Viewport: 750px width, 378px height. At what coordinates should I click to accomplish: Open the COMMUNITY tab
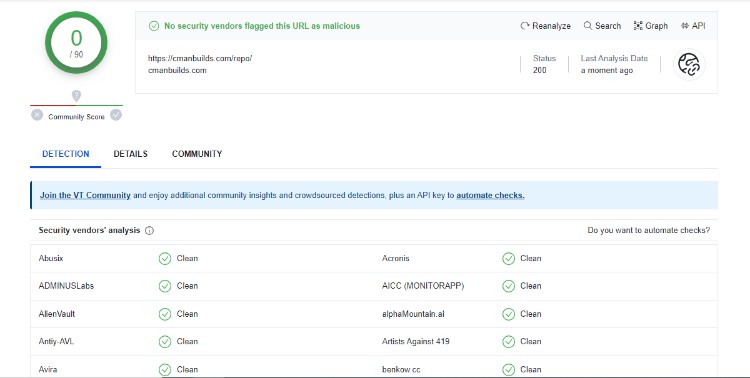point(197,154)
